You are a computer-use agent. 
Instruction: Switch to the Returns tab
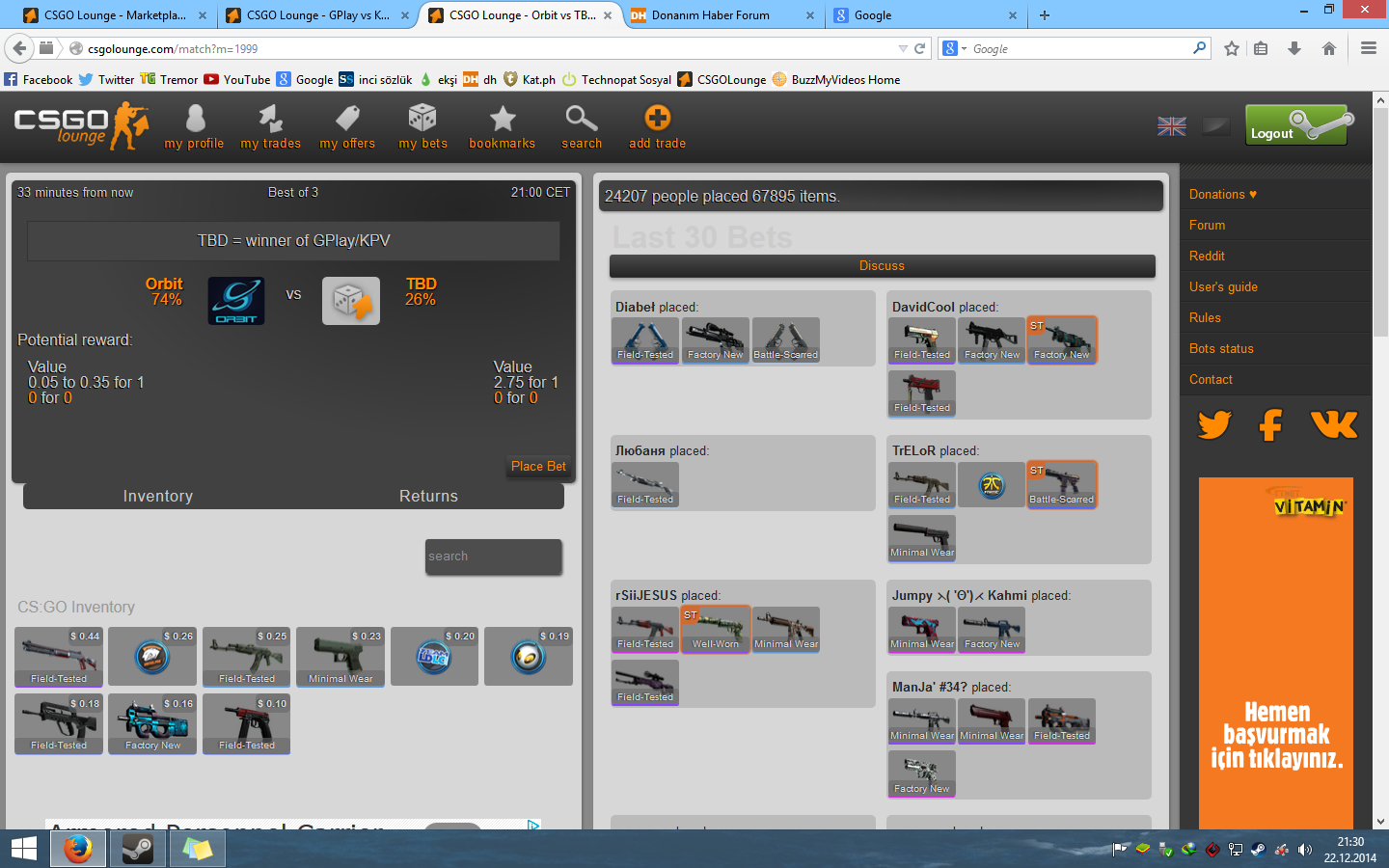(428, 496)
